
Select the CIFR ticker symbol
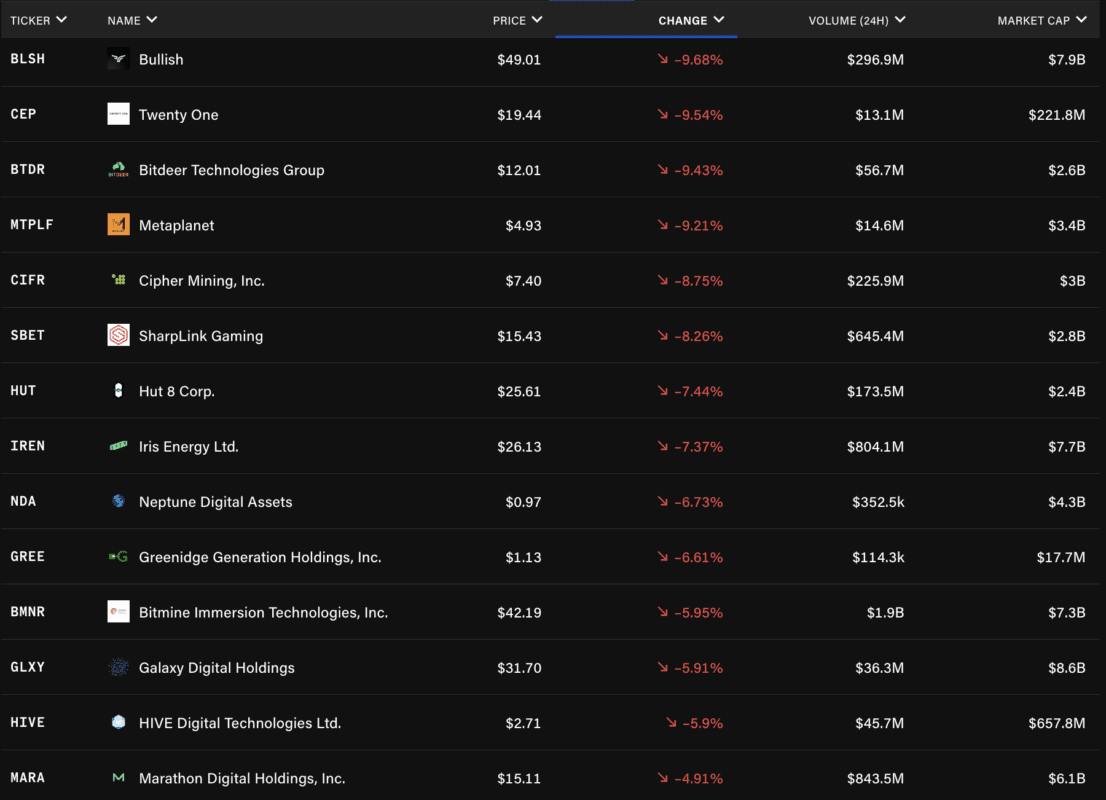[28, 280]
